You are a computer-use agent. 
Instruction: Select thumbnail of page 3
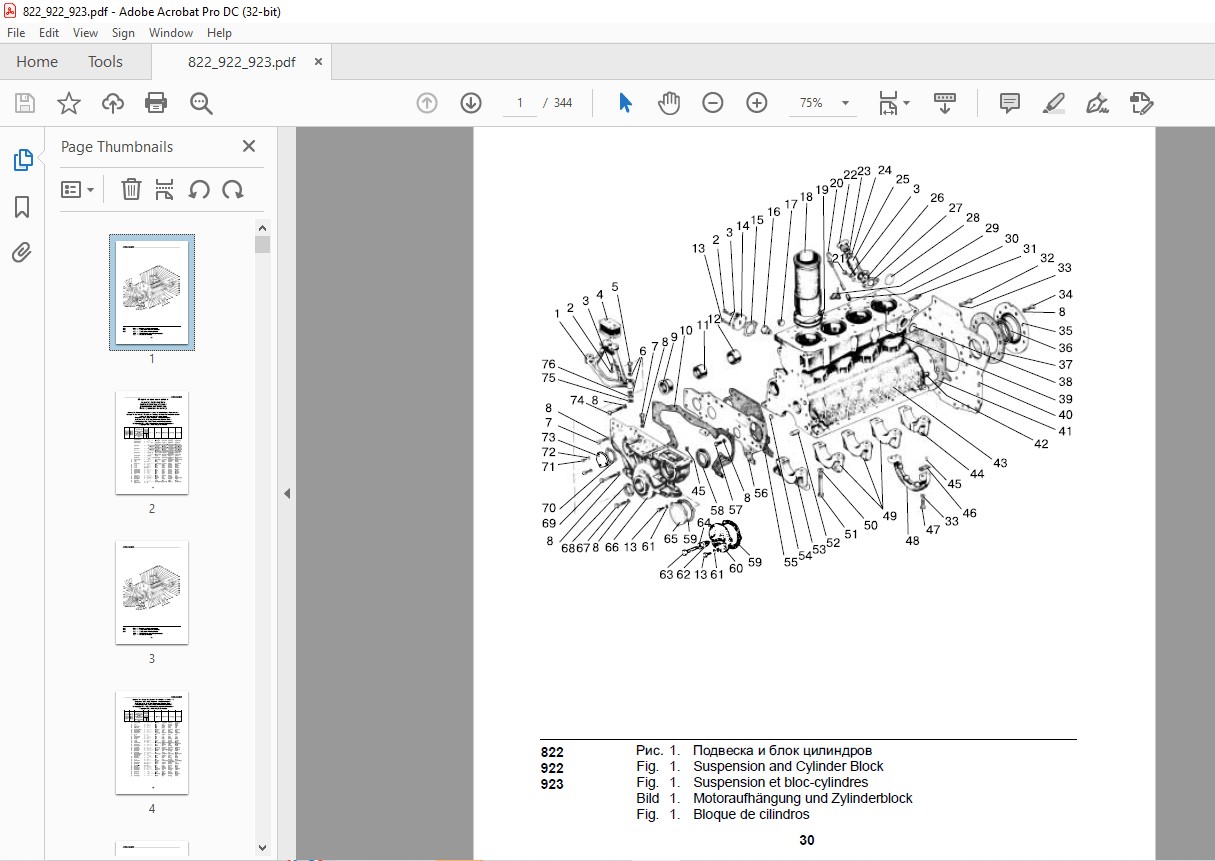pyautogui.click(x=151, y=593)
